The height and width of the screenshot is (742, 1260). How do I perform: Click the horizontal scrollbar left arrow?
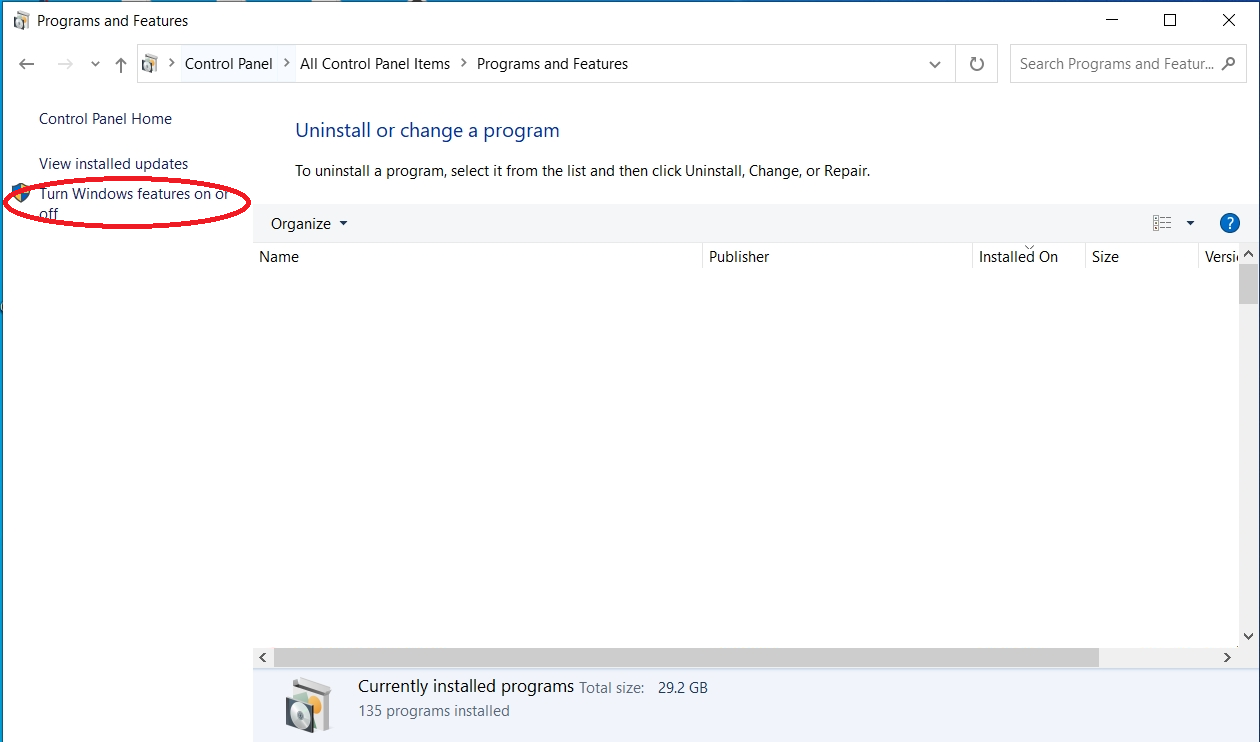tap(263, 658)
